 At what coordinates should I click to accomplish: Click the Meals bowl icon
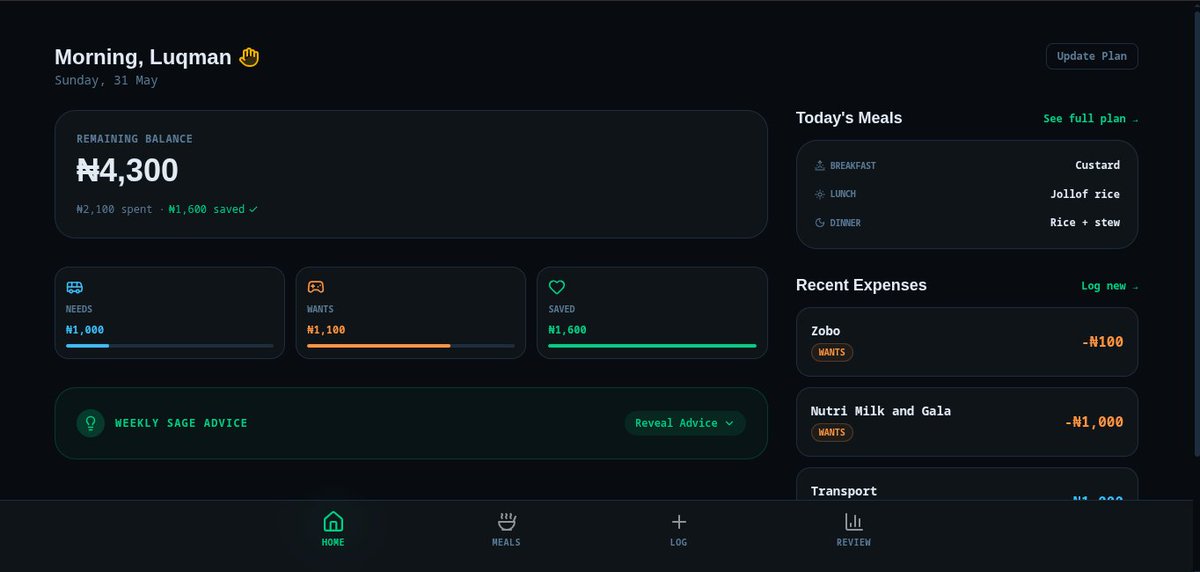click(x=507, y=521)
